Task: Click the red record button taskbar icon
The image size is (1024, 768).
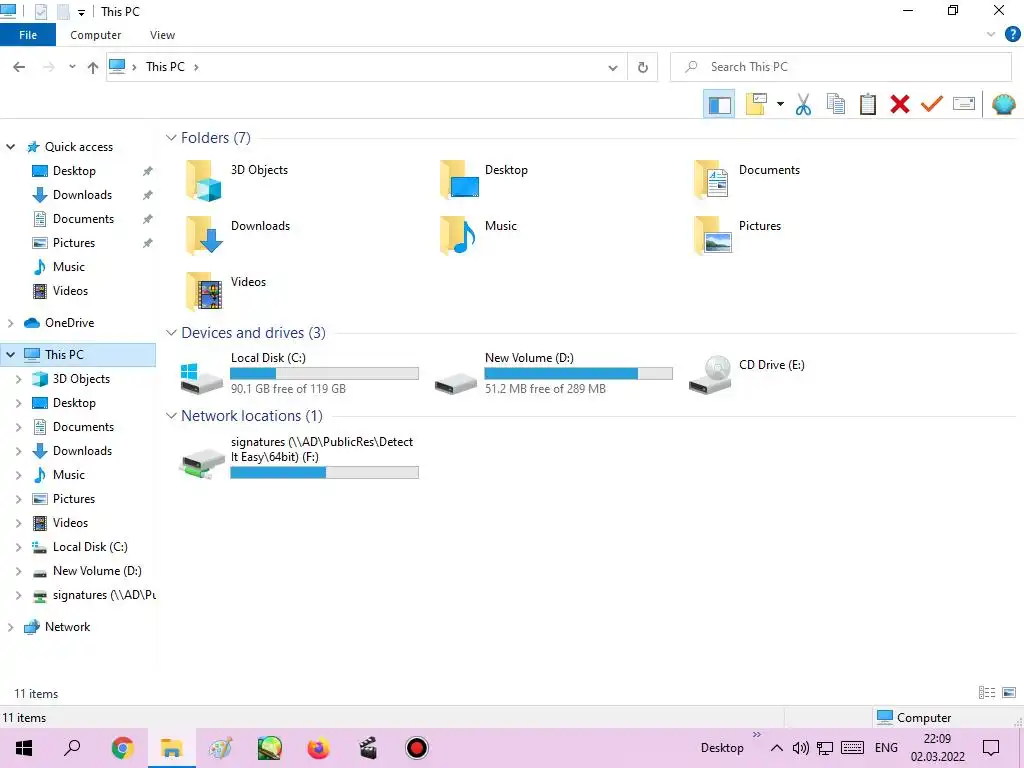Action: point(417,748)
